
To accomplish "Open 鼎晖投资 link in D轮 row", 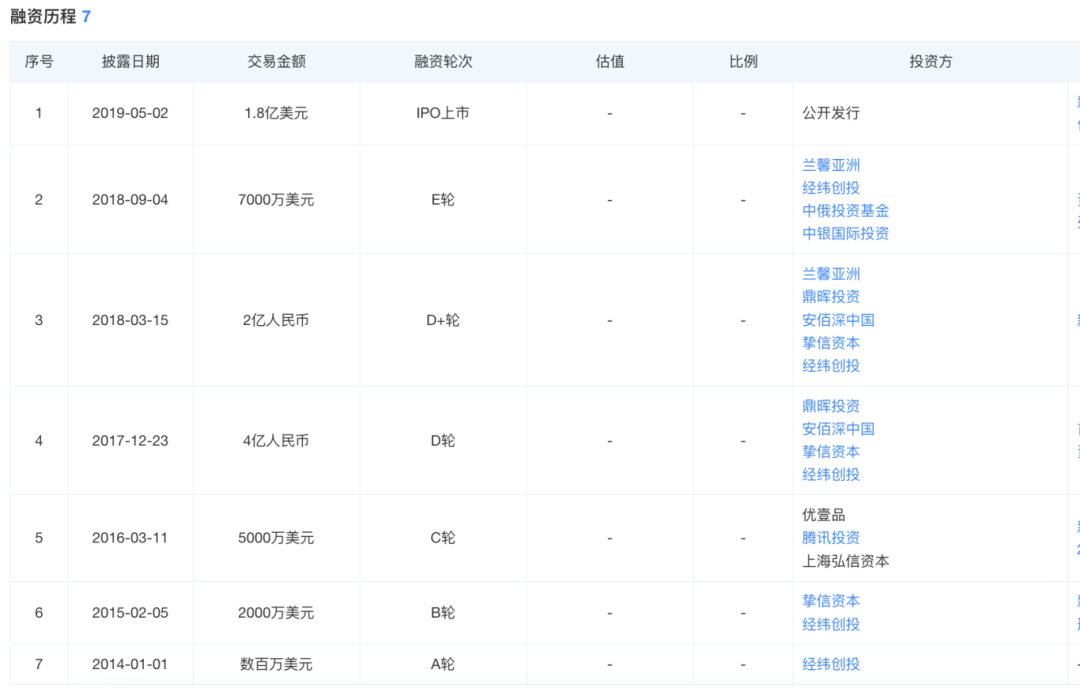I will click(x=831, y=406).
